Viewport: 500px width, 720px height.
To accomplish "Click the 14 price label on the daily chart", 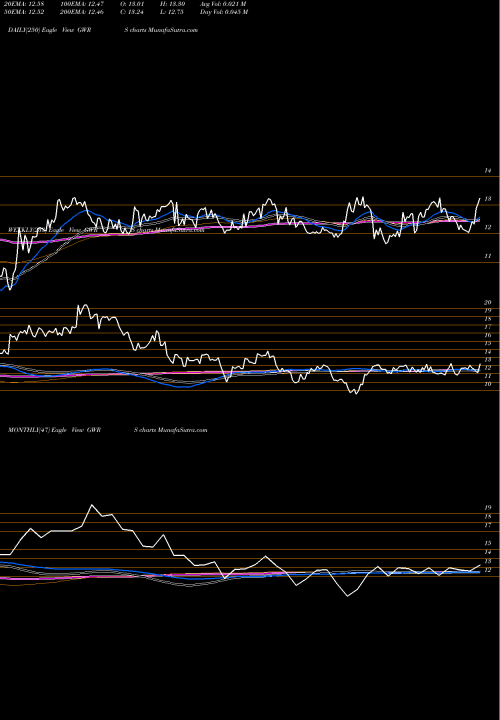I will (x=488, y=170).
